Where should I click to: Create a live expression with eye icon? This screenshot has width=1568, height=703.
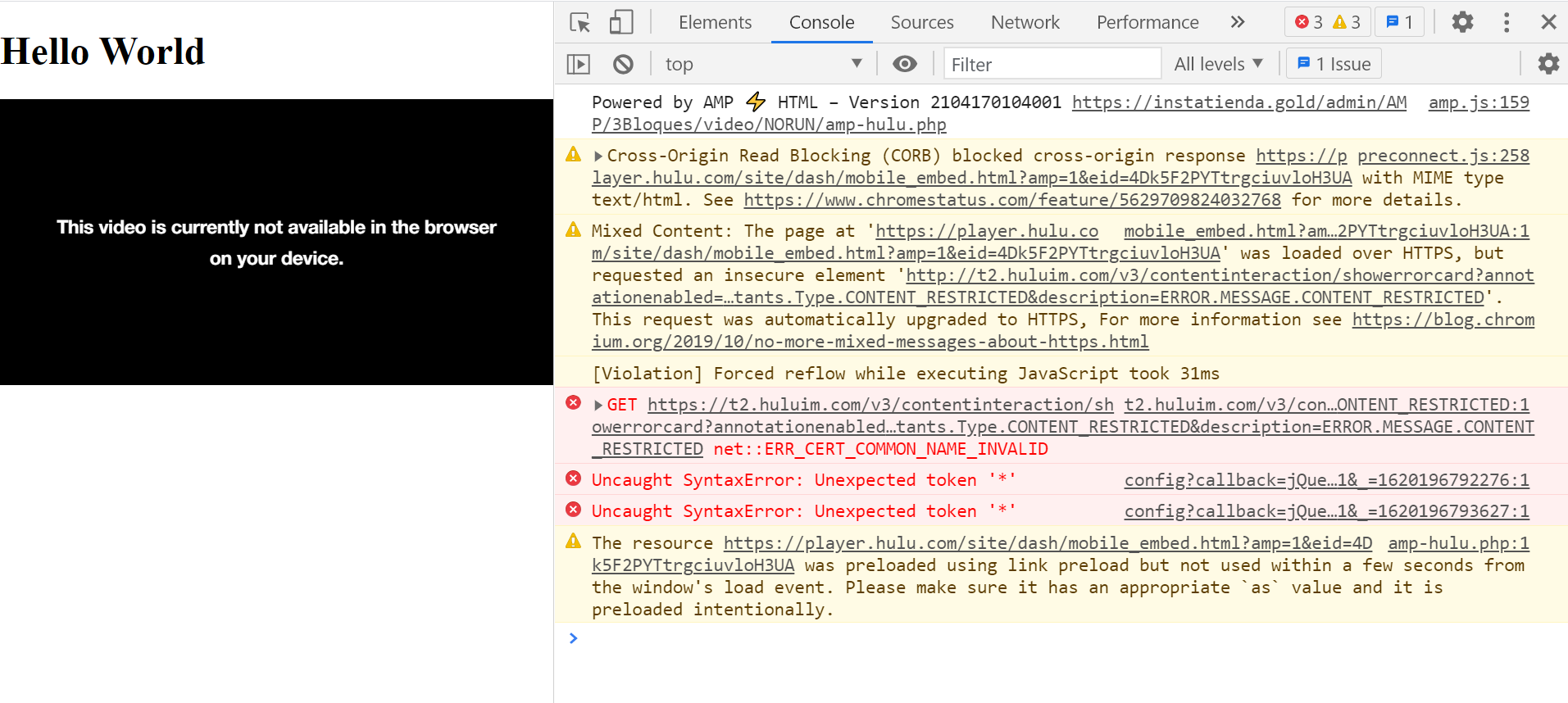click(x=905, y=64)
